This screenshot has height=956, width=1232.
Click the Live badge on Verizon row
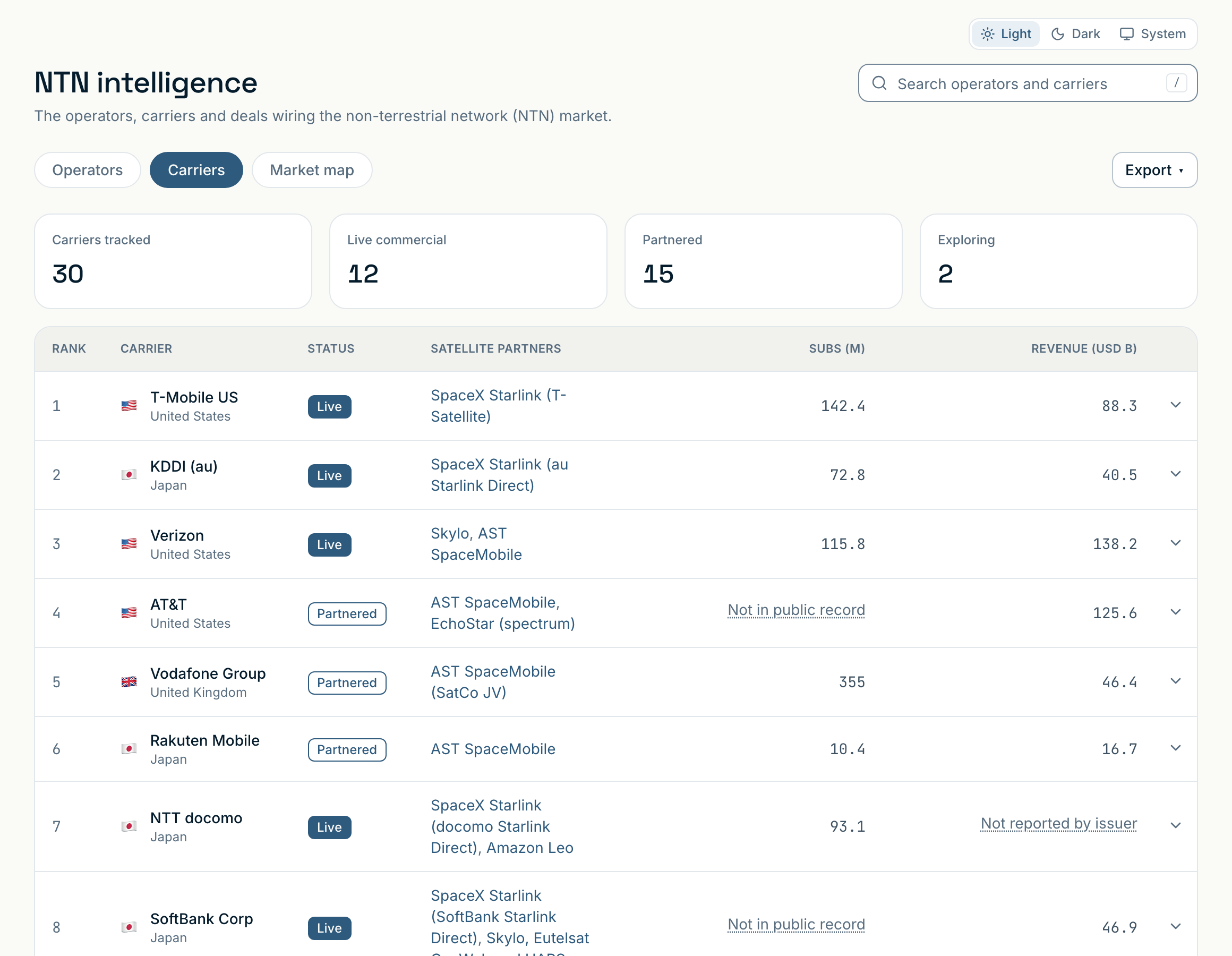coord(329,544)
